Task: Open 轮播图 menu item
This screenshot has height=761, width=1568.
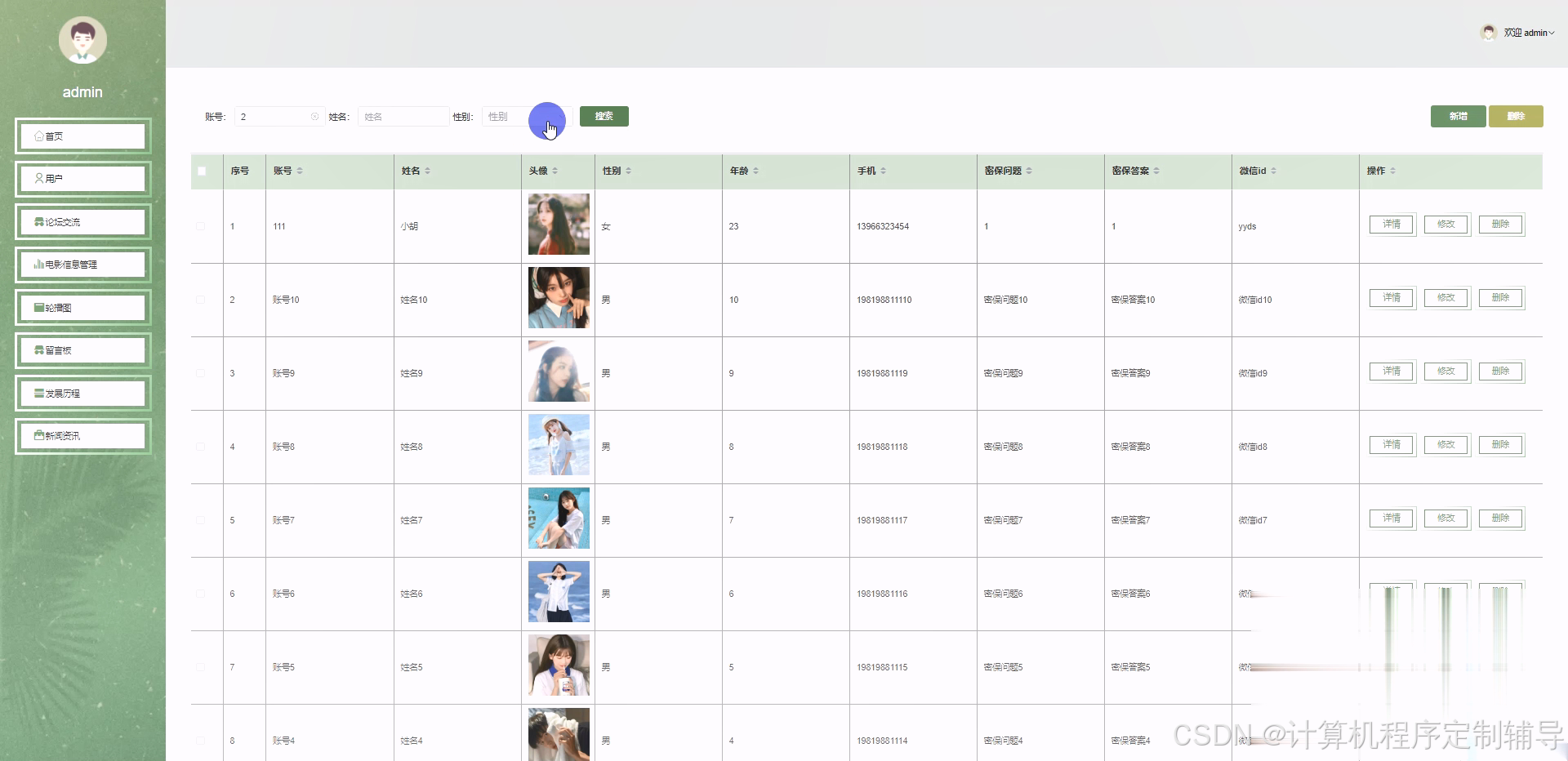Action: (x=82, y=307)
